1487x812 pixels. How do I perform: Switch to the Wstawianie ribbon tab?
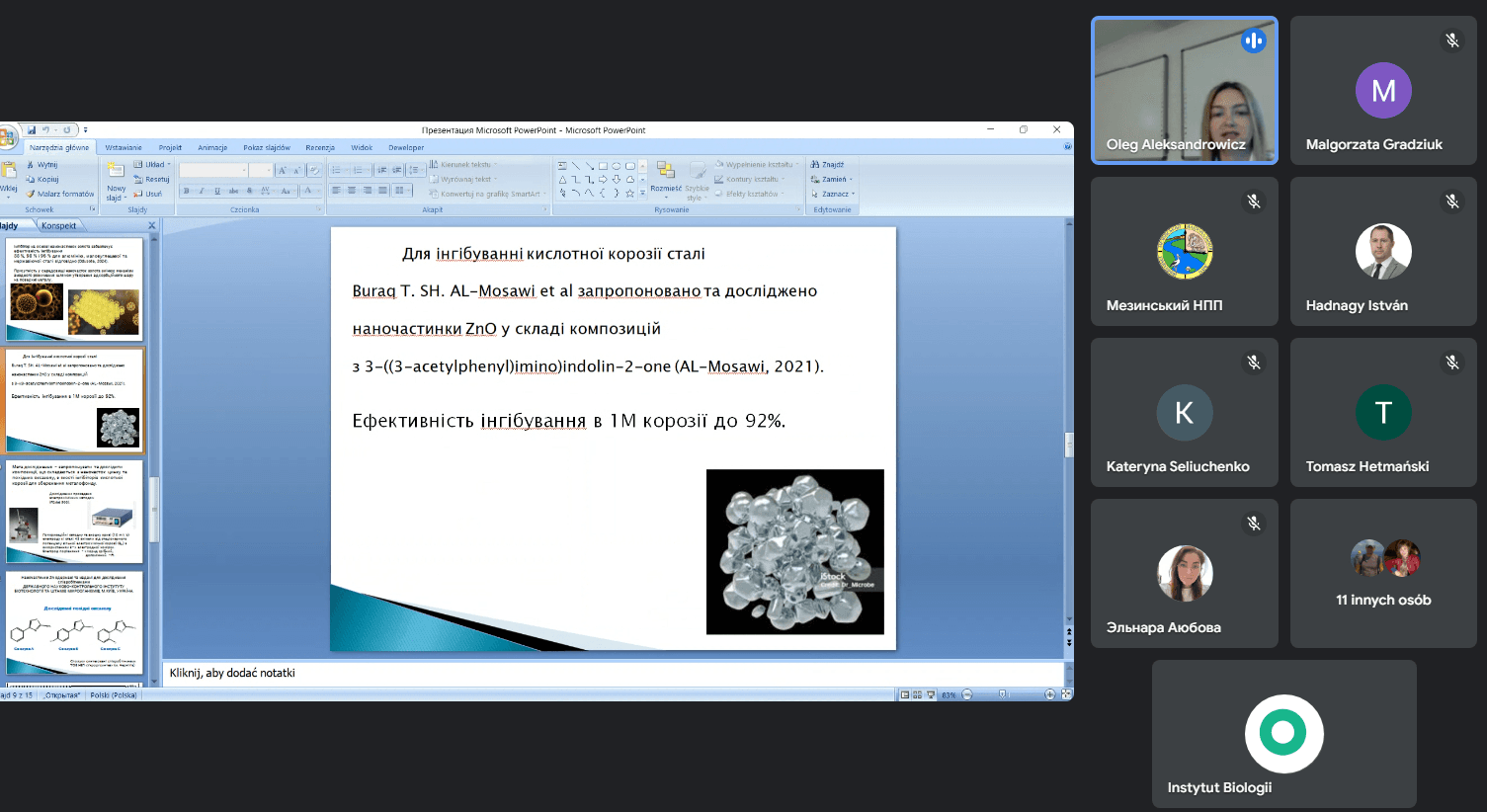(124, 147)
